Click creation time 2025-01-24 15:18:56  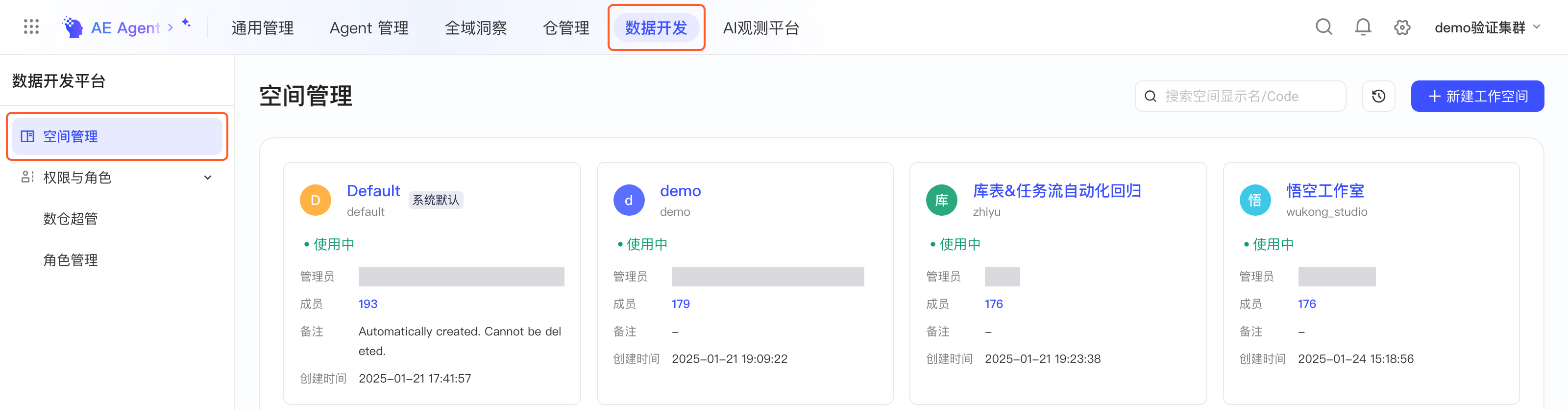1355,359
